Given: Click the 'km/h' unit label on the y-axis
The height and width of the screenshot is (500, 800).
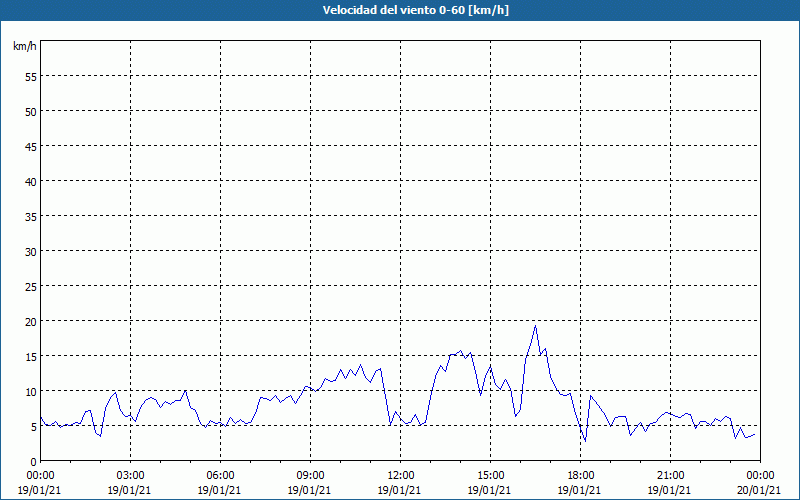Looking at the screenshot, I should click(x=24, y=46).
